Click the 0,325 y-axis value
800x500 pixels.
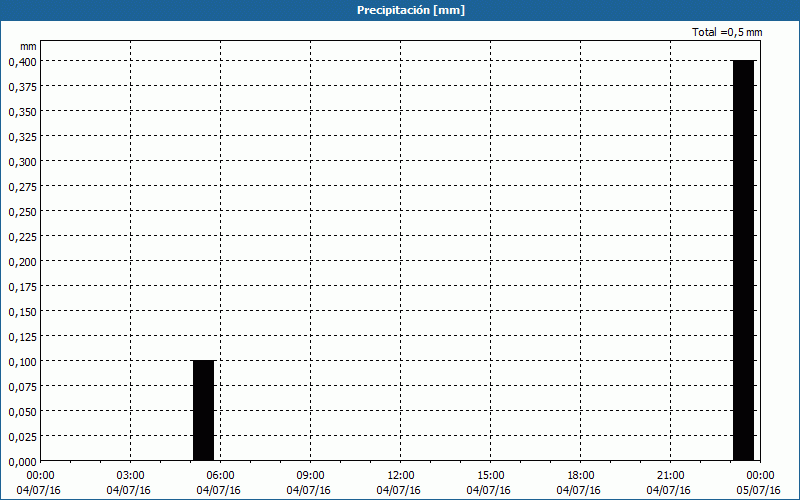22,137
